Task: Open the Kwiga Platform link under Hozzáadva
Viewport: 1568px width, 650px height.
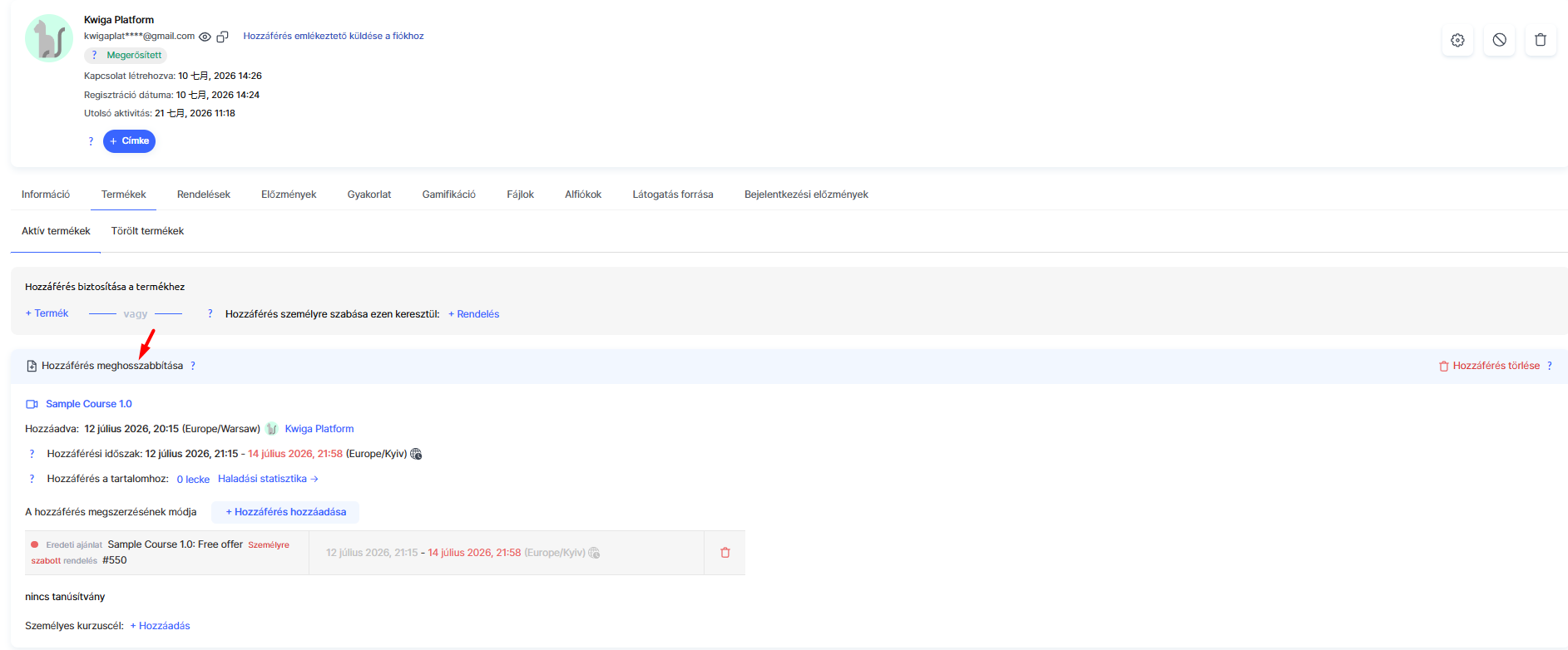Action: point(319,429)
